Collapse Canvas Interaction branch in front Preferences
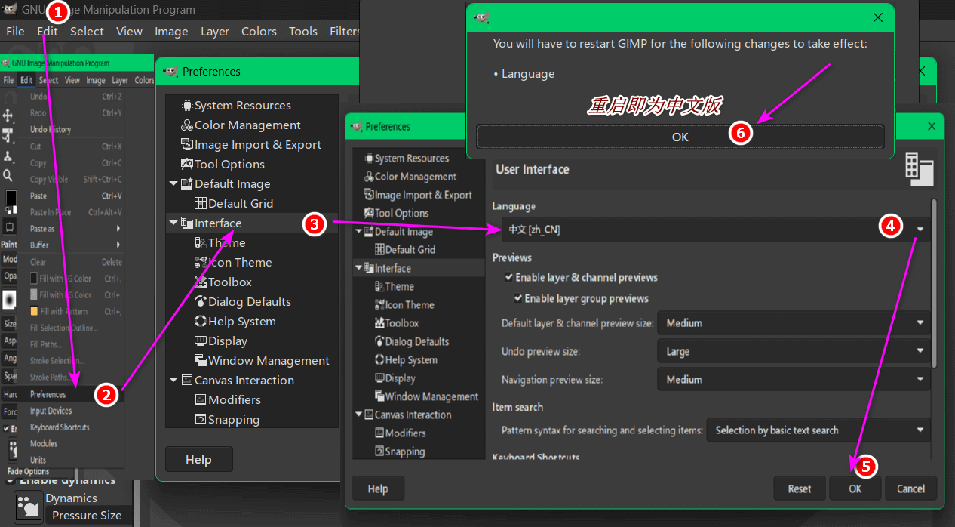The image size is (955, 527). (x=358, y=414)
